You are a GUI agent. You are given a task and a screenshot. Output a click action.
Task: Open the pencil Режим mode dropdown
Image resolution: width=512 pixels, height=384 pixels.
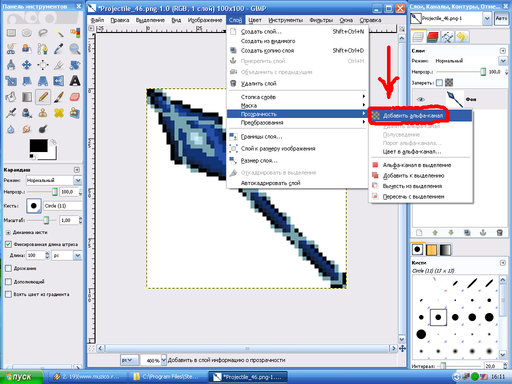[x=54, y=180]
